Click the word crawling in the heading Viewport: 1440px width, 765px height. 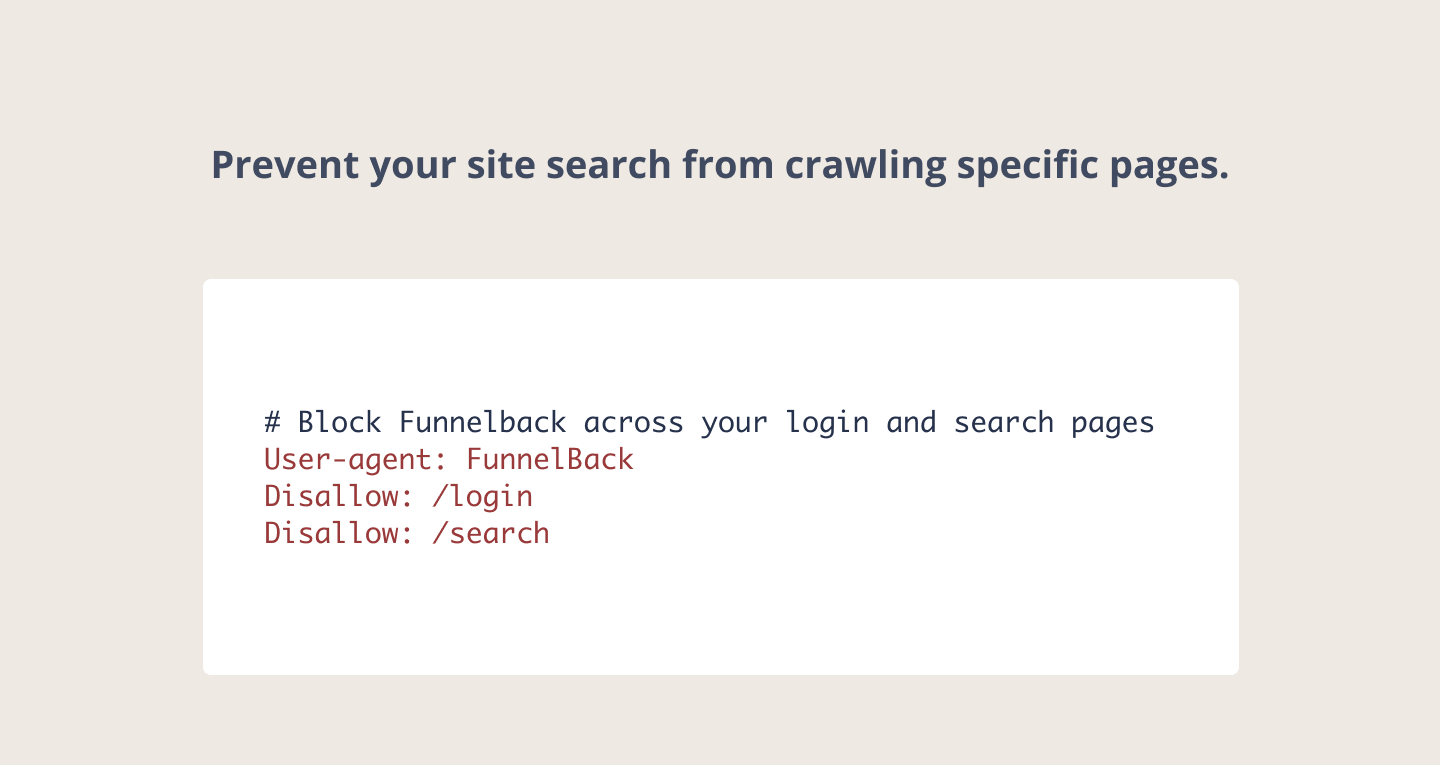coord(865,167)
